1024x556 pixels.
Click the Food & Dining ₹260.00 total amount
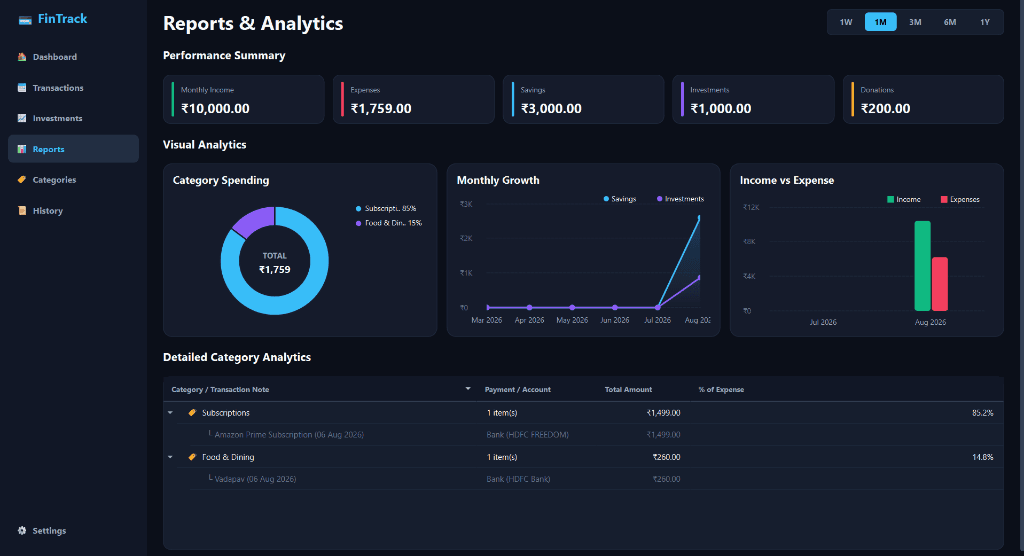click(x=667, y=457)
